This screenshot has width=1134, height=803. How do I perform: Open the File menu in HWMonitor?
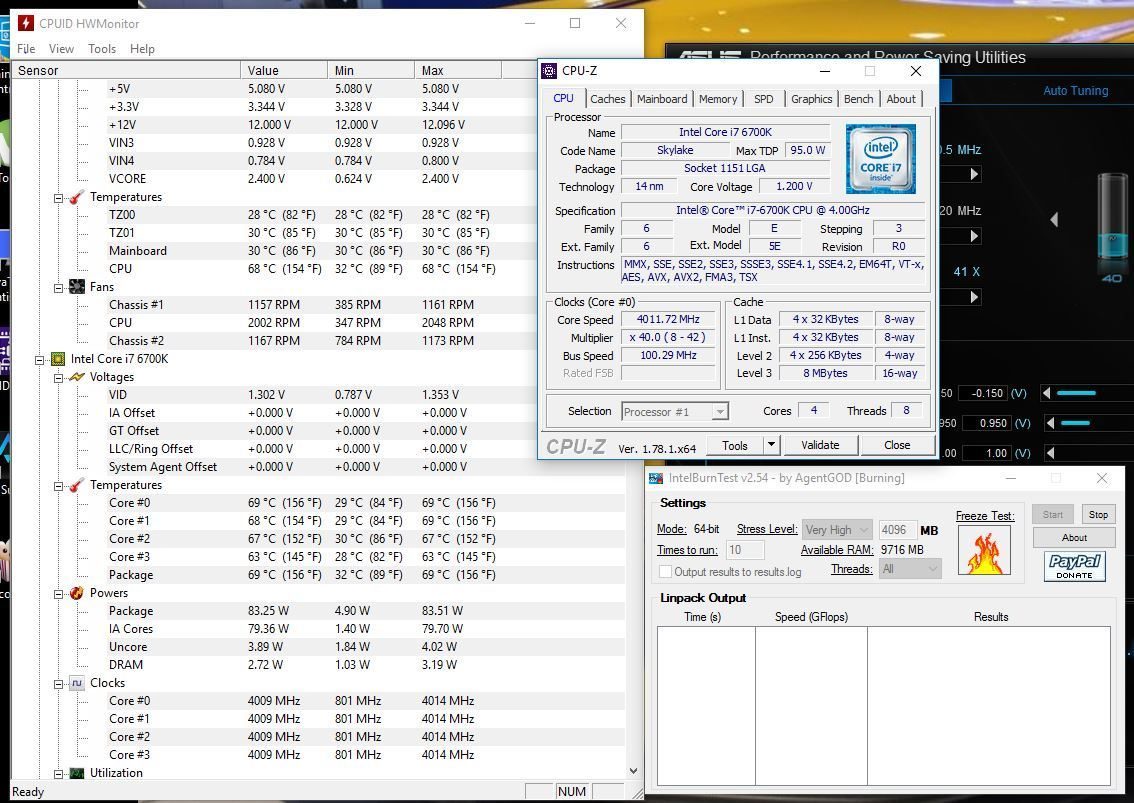pyautogui.click(x=26, y=48)
